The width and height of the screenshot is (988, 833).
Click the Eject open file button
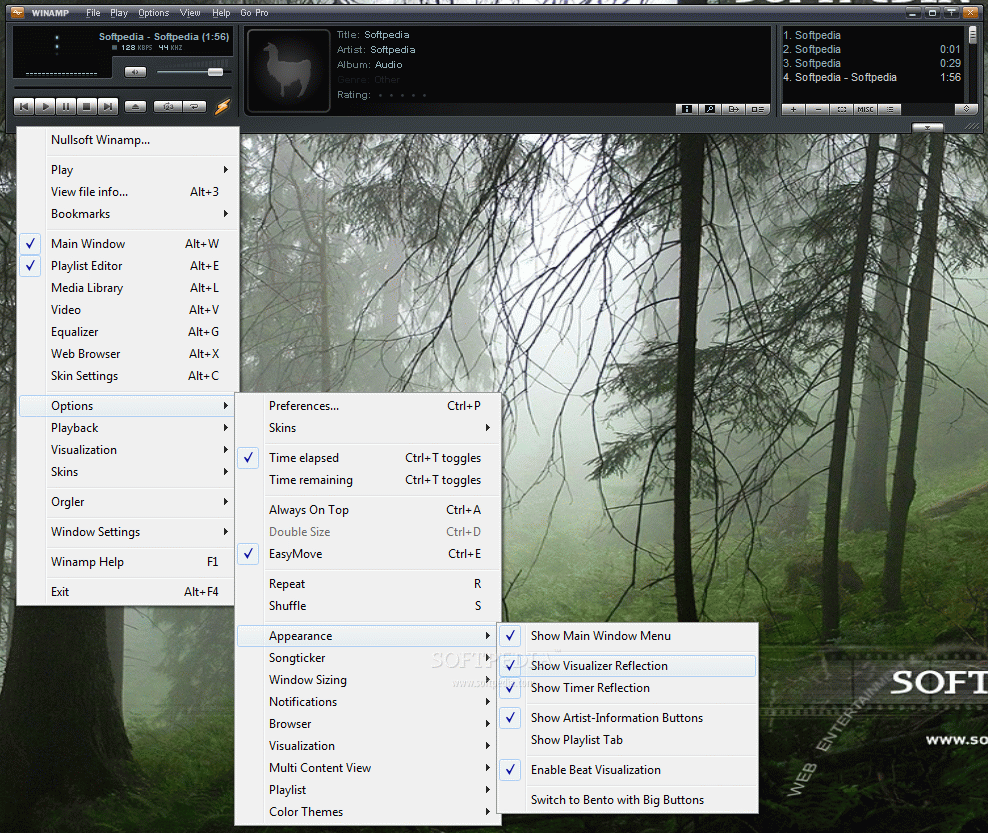pos(135,106)
